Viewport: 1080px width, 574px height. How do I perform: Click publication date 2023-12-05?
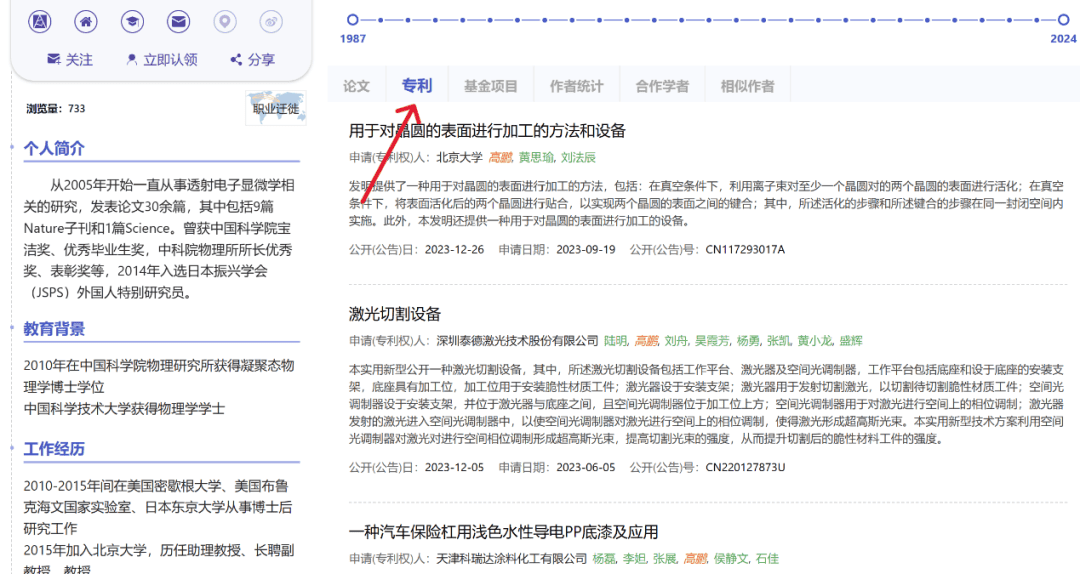(454, 467)
